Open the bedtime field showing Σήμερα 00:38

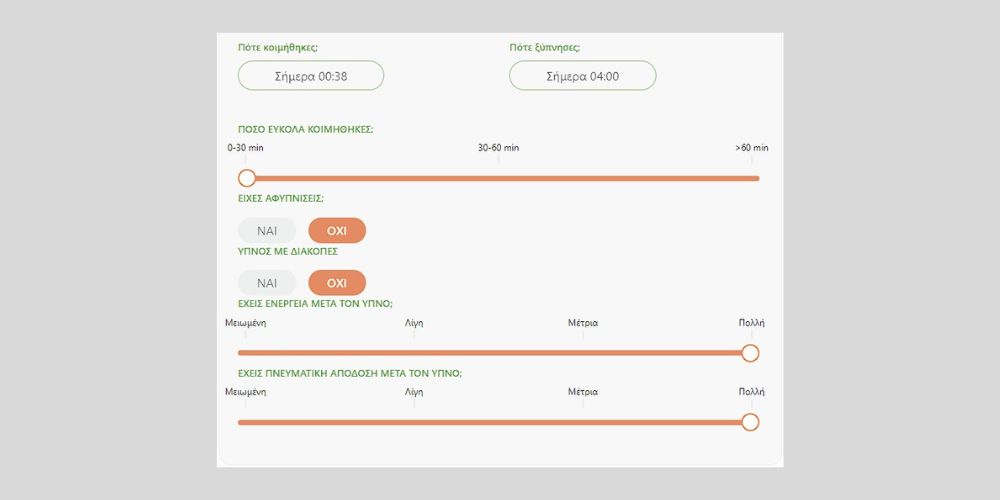pos(311,76)
